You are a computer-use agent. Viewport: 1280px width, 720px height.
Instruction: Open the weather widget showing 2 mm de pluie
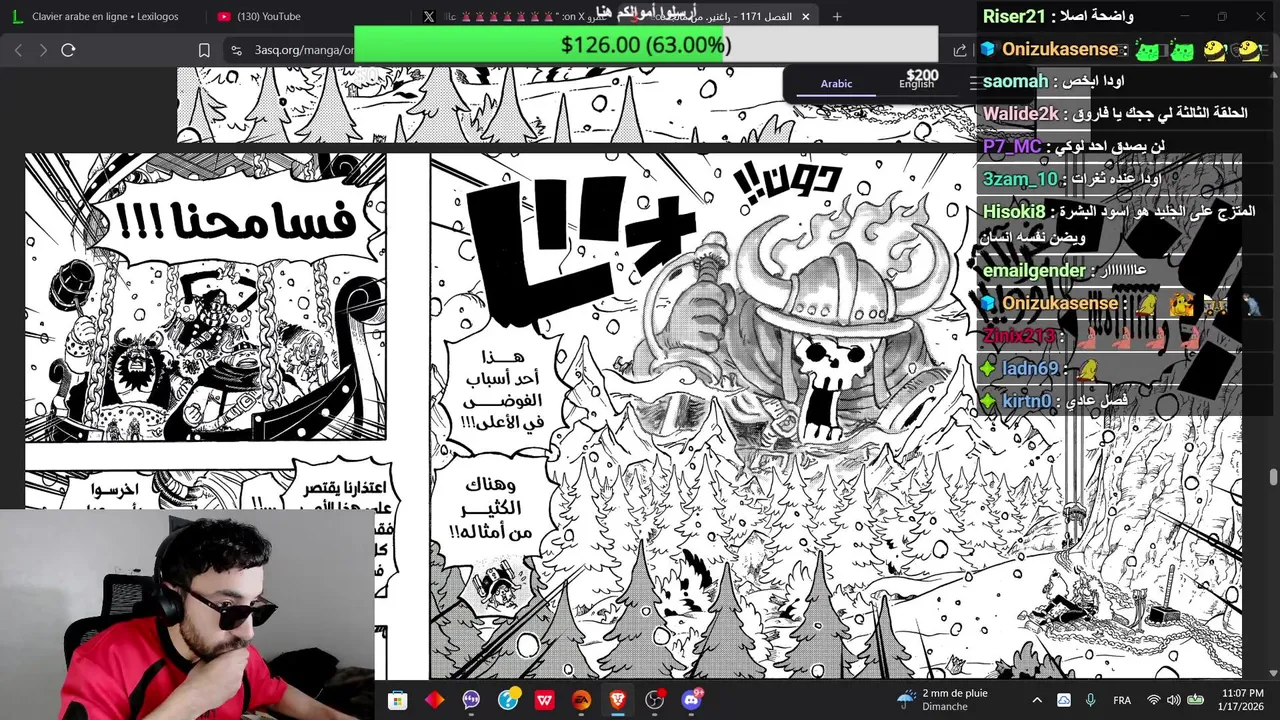click(943, 700)
